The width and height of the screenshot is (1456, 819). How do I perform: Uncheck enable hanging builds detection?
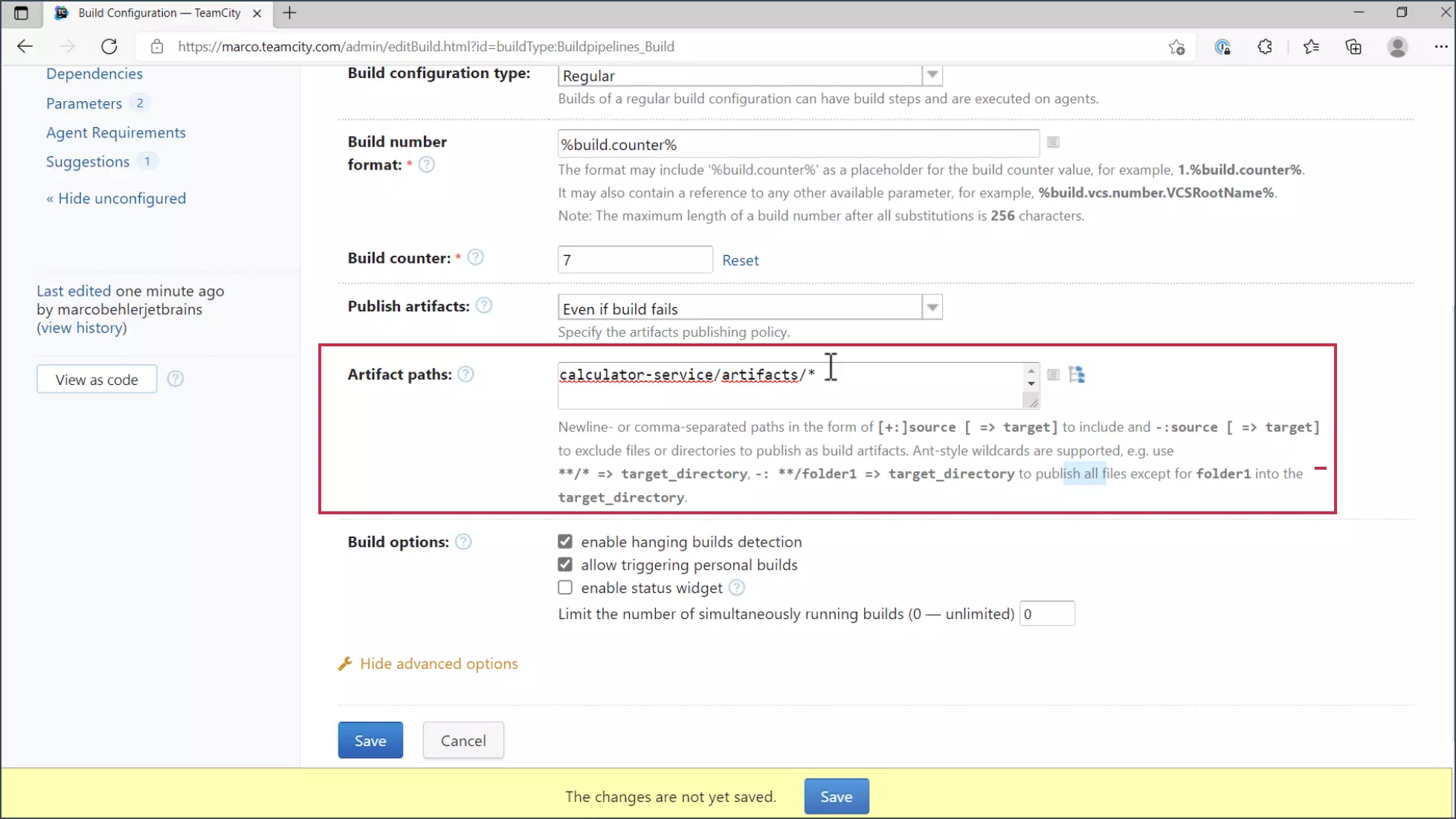pyautogui.click(x=565, y=542)
